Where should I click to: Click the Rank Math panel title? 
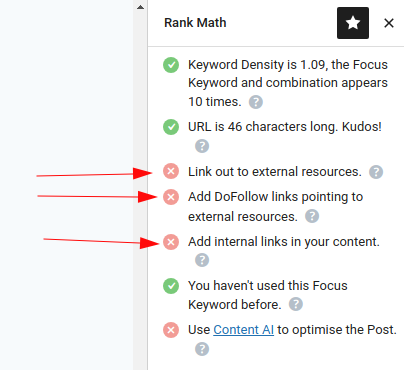click(x=195, y=23)
